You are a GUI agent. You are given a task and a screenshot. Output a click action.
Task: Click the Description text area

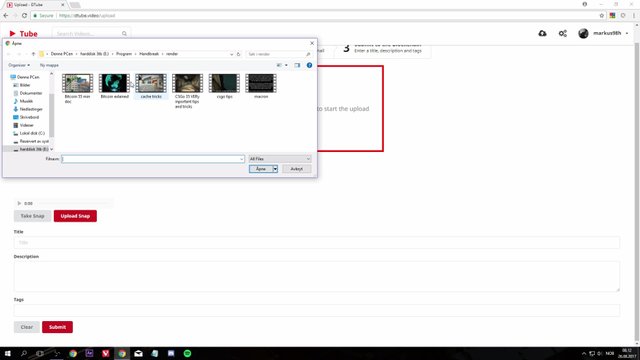click(x=317, y=276)
